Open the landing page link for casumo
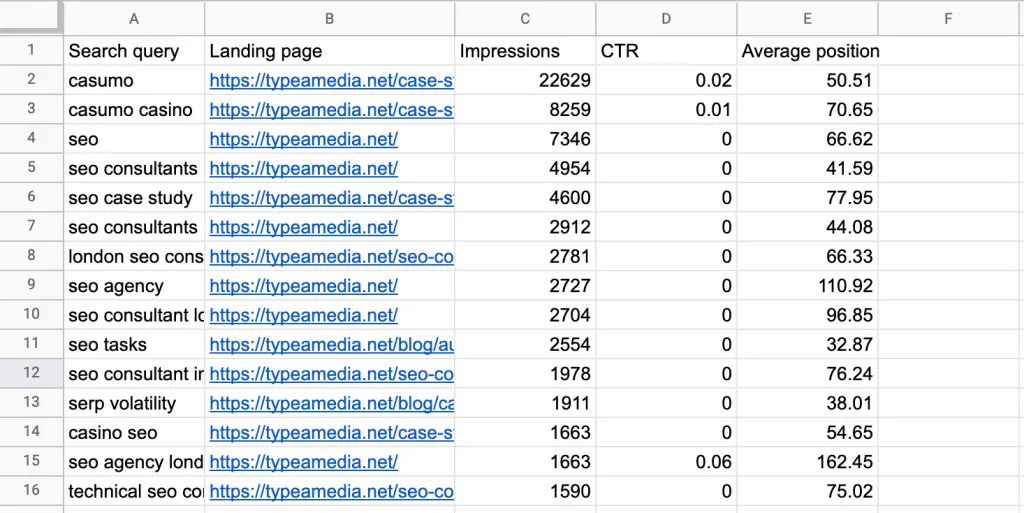This screenshot has width=1024, height=513. (331, 81)
